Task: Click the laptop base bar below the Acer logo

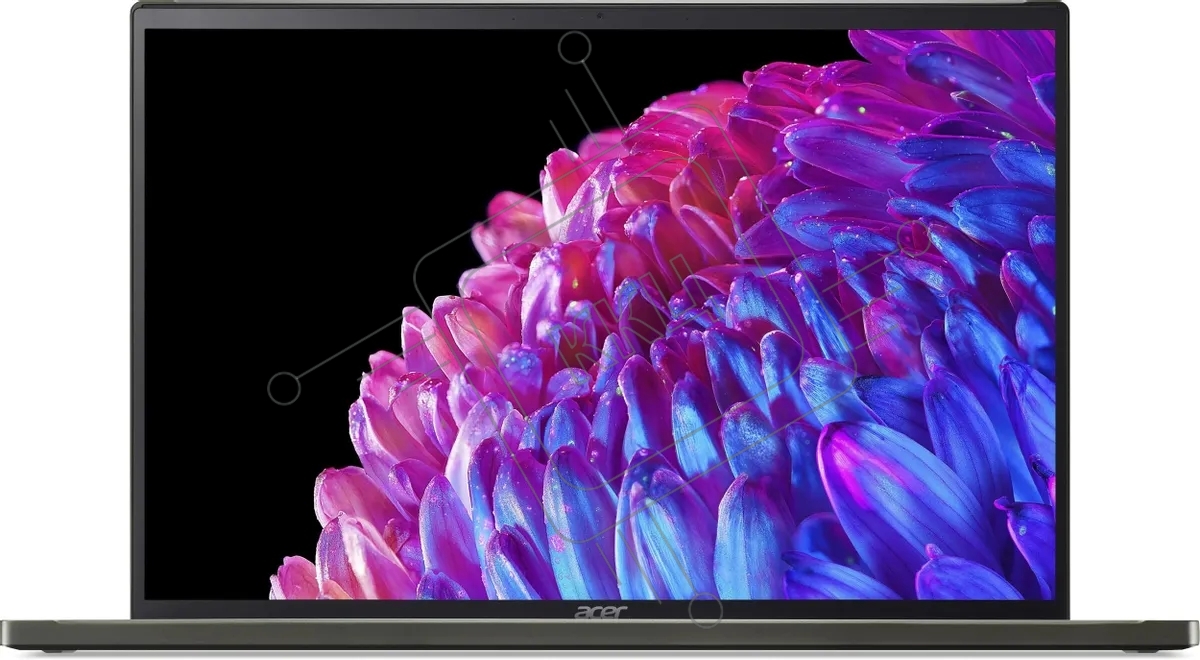Action: (600, 634)
